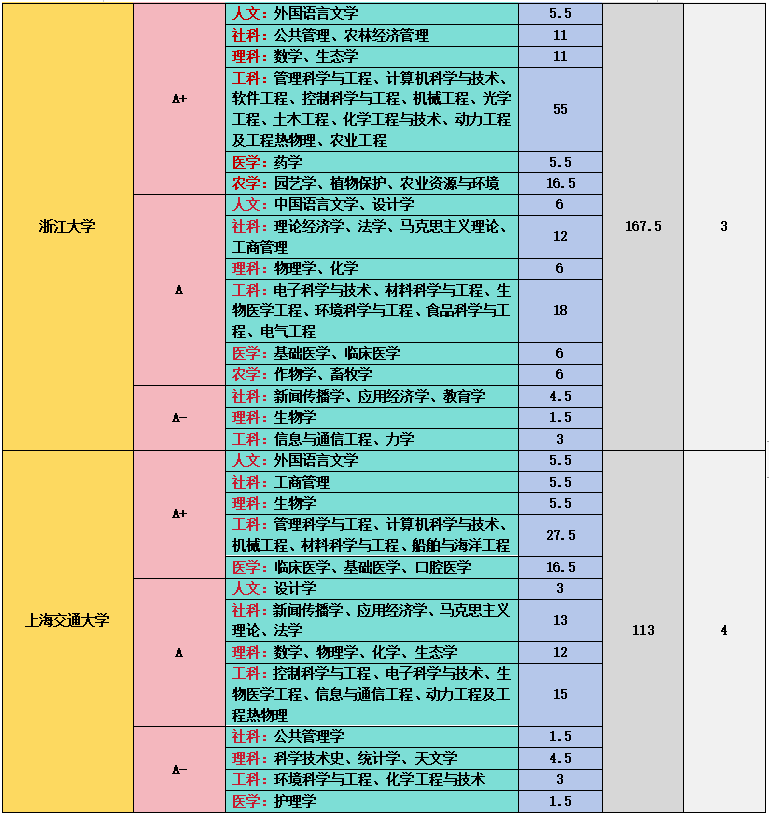Select the 上海交通大学 merged cell
The height and width of the screenshot is (813, 769).
coord(68,631)
